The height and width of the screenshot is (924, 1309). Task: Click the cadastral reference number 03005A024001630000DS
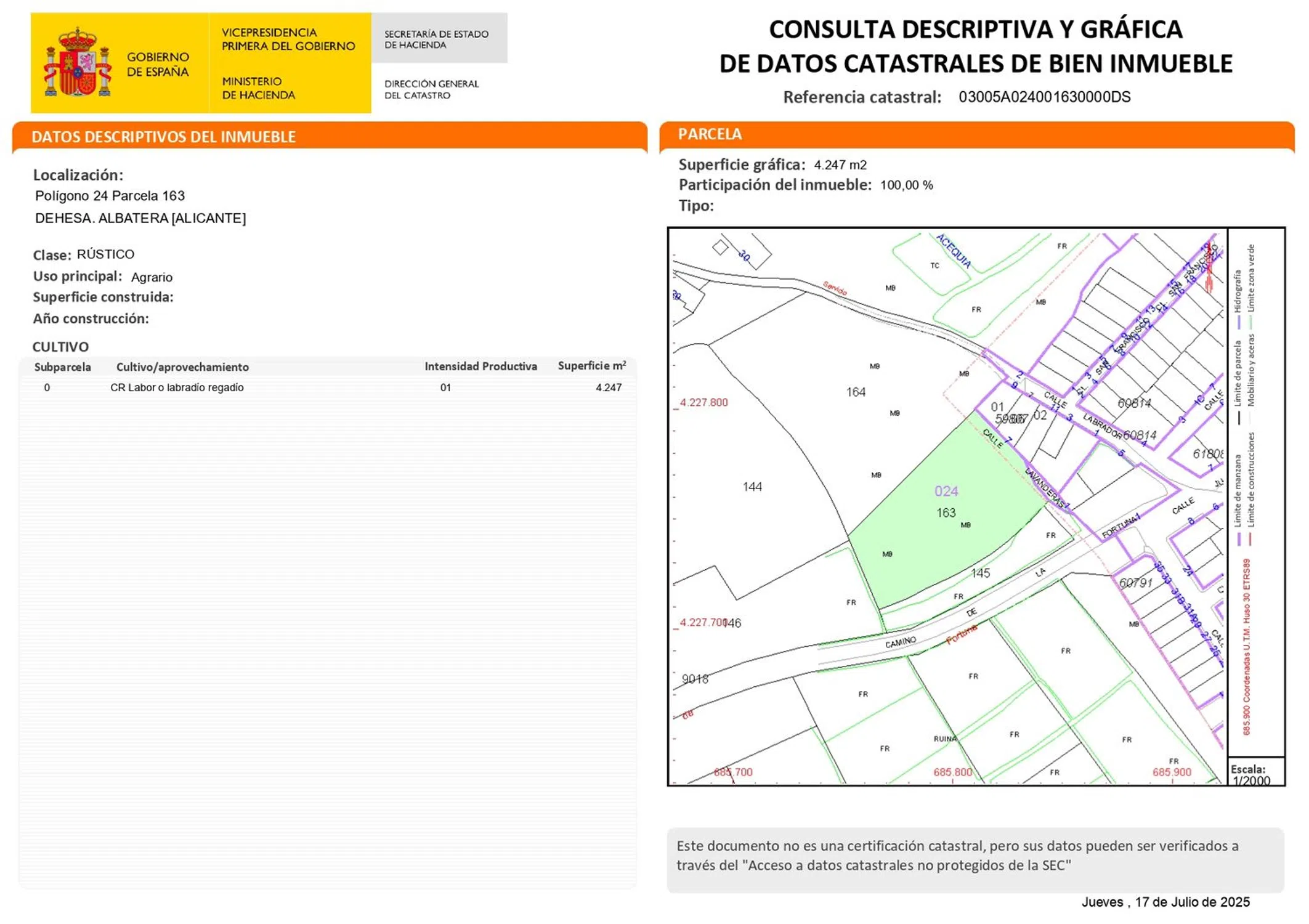pos(1044,97)
